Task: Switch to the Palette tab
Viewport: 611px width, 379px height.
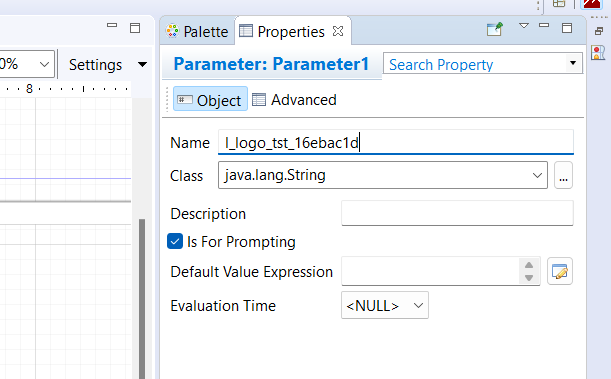Action: click(197, 31)
